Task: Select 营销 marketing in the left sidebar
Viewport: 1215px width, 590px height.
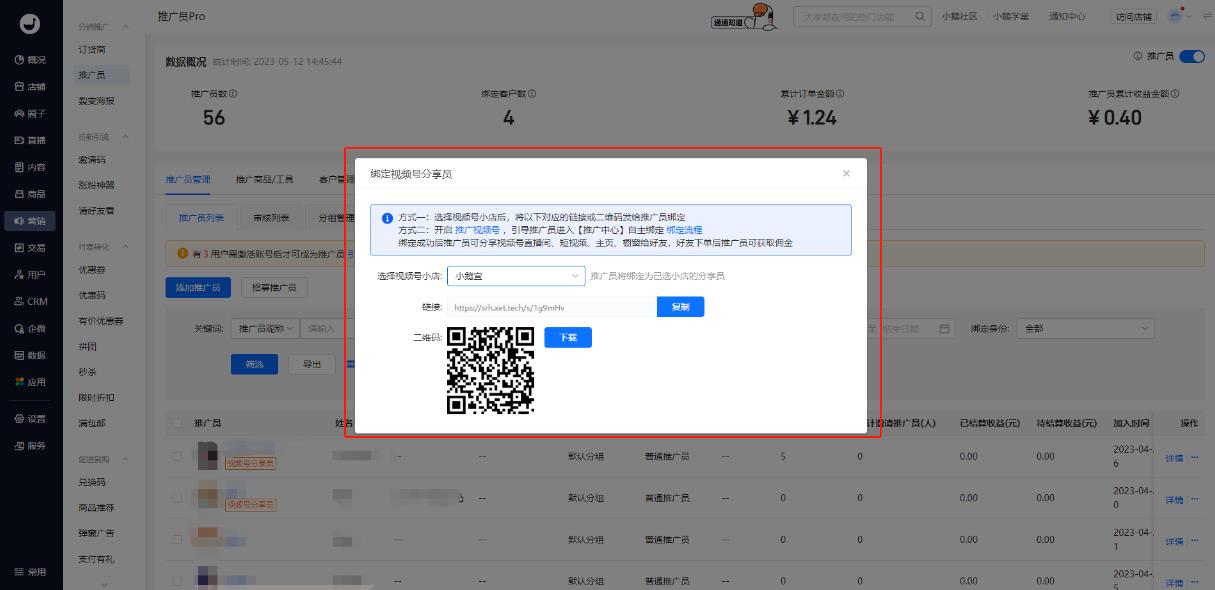Action: pos(30,220)
